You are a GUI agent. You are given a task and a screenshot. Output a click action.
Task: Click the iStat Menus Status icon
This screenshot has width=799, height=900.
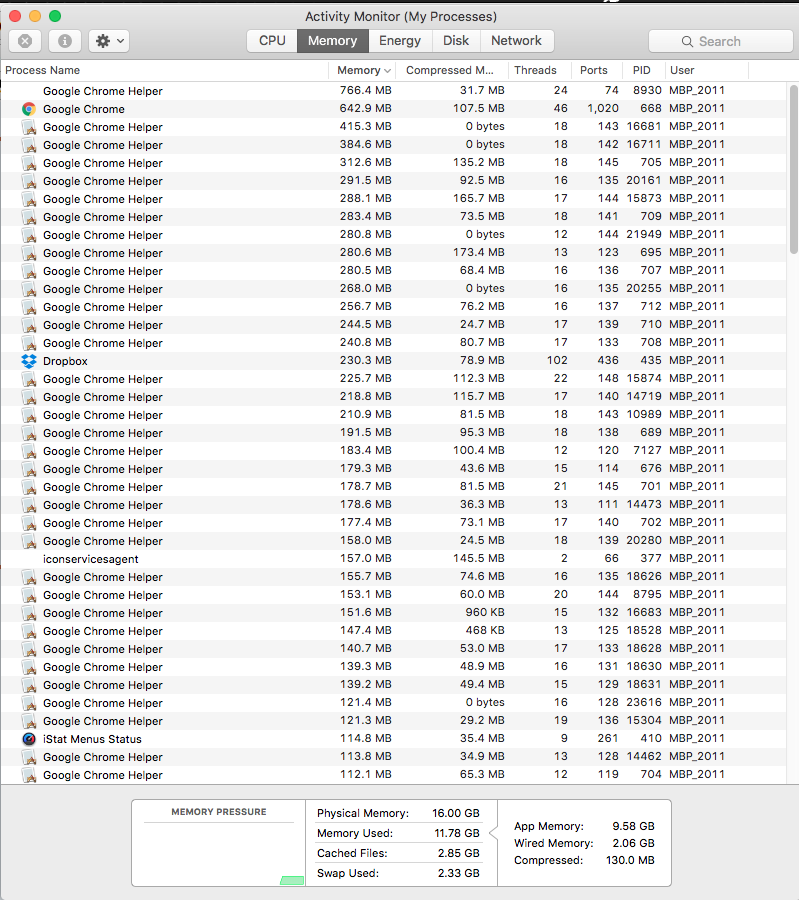pos(29,739)
